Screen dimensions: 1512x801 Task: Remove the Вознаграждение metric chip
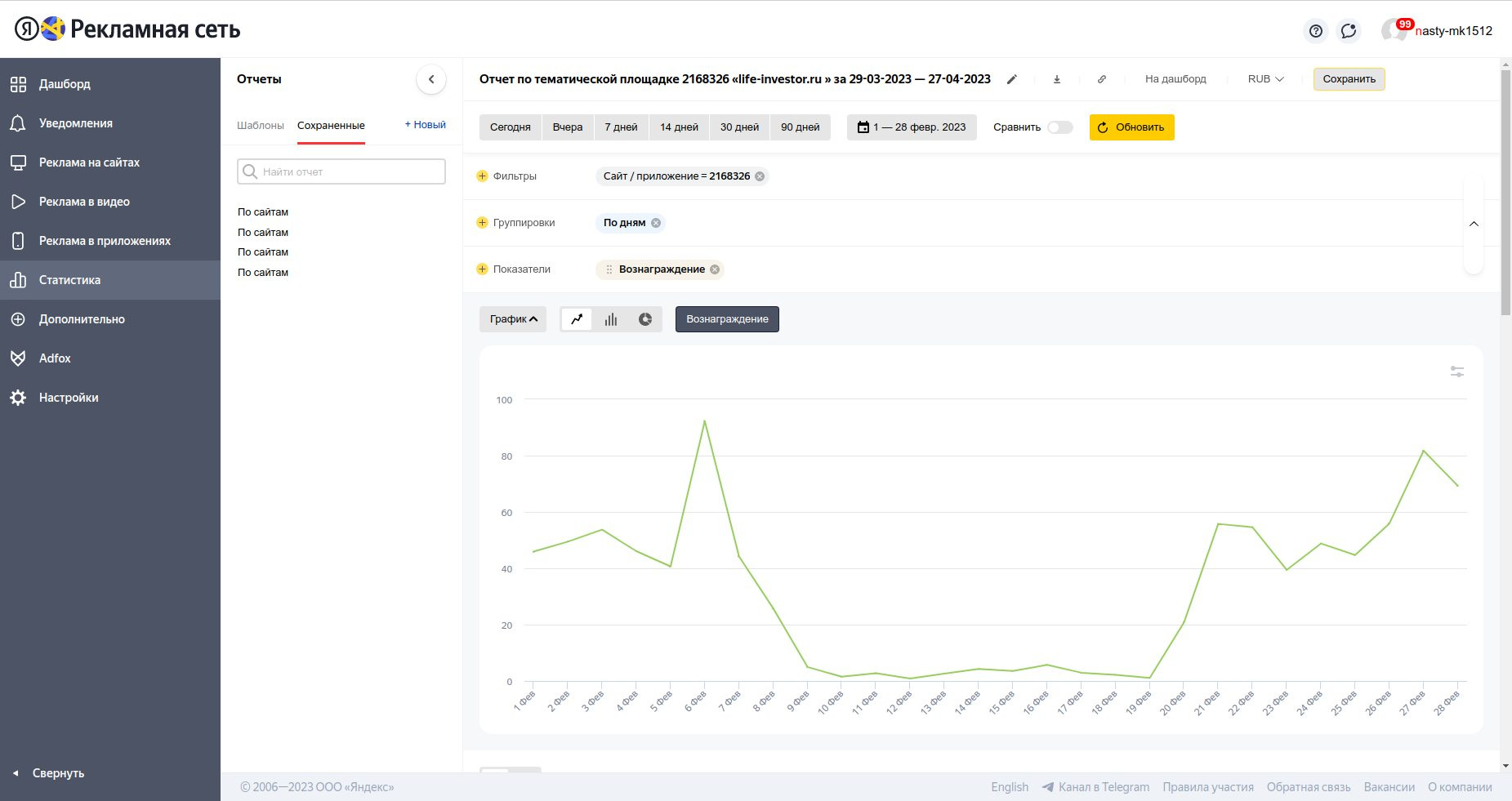pyautogui.click(x=715, y=269)
